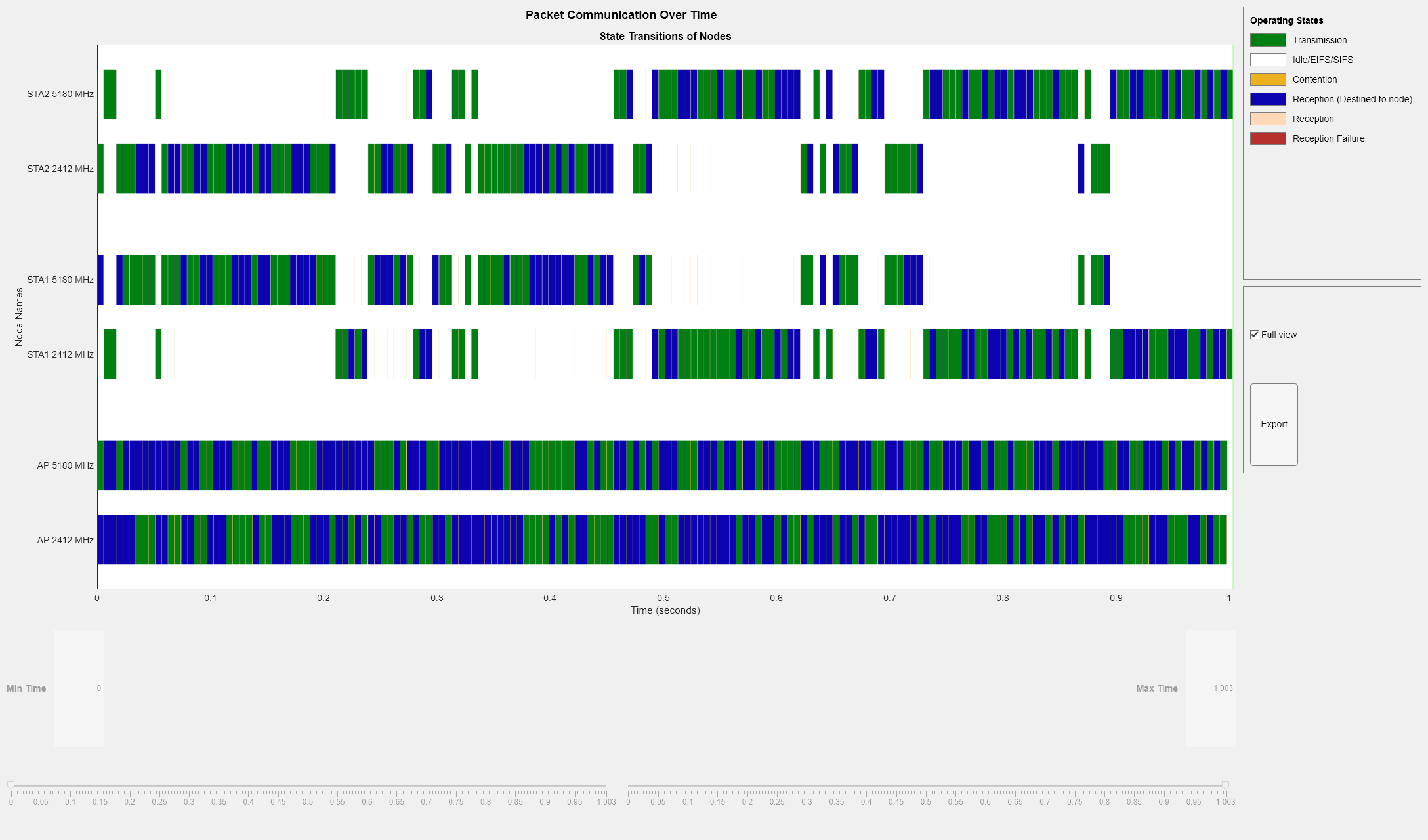
Task: Click the 0.1 tick on the time axis
Action: click(211, 598)
